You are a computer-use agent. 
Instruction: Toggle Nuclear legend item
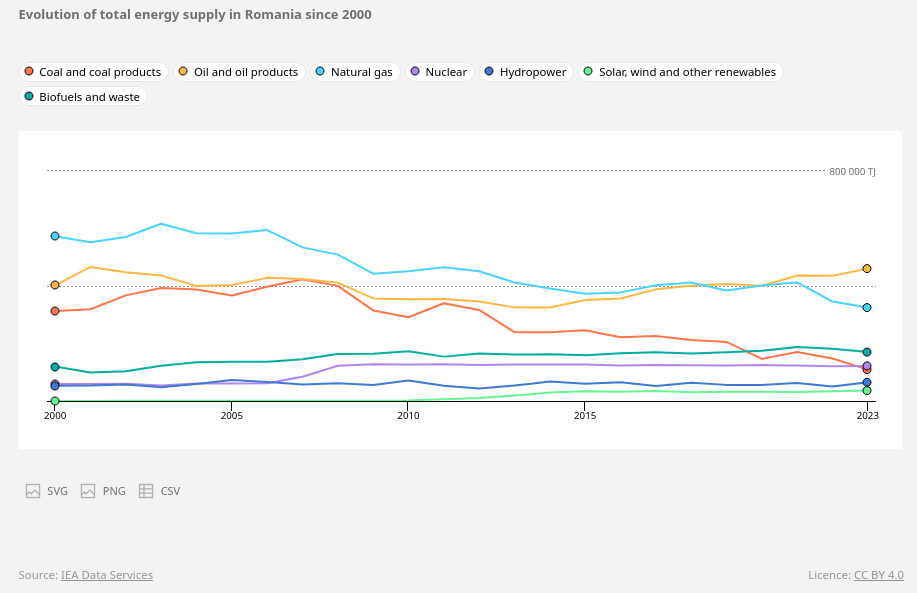[438, 72]
